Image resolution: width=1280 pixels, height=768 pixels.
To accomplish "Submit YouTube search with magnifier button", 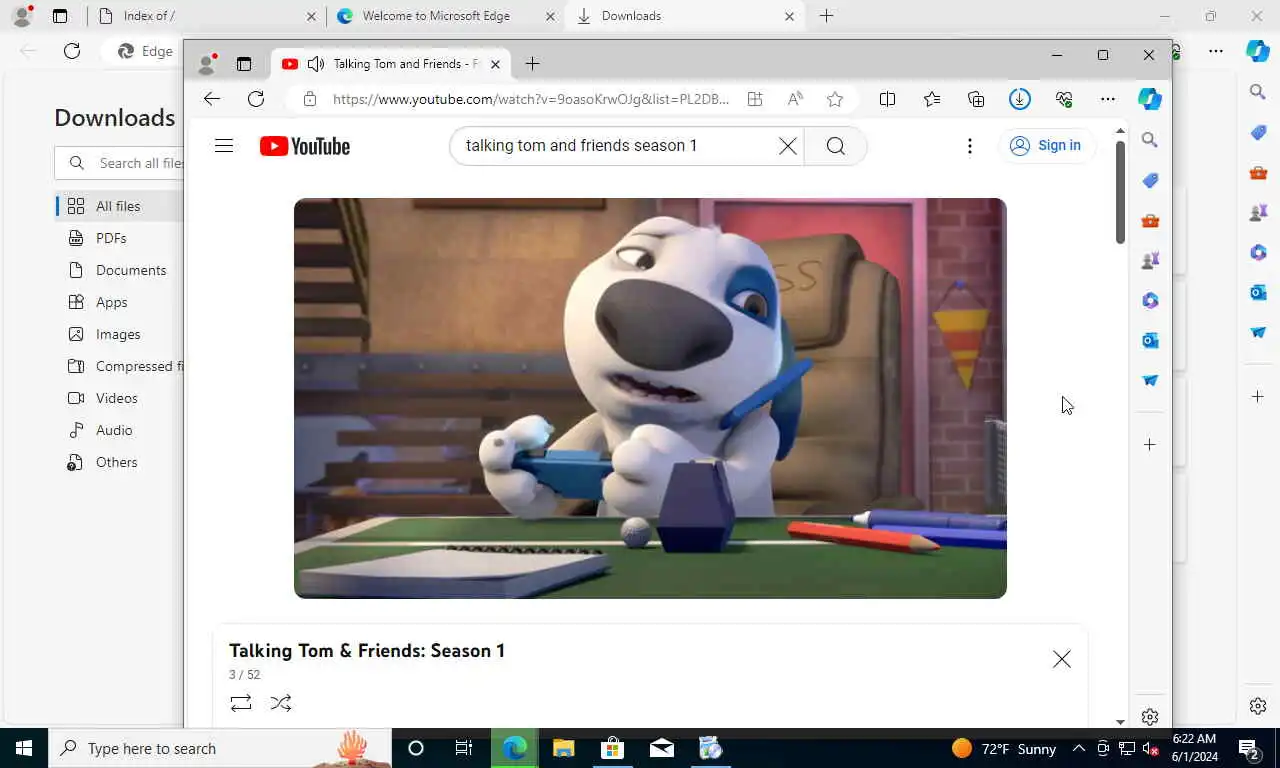I will (x=836, y=146).
